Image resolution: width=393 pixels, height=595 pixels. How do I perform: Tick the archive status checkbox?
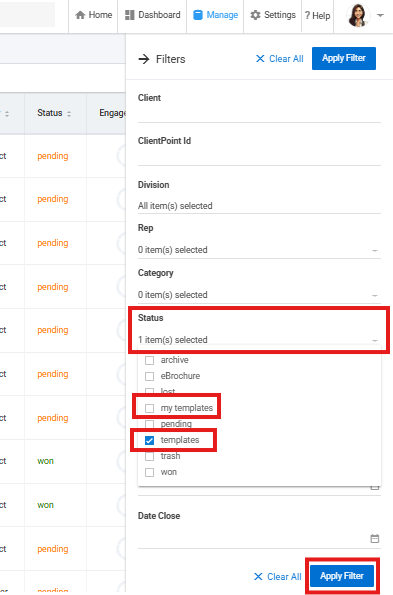pos(149,360)
